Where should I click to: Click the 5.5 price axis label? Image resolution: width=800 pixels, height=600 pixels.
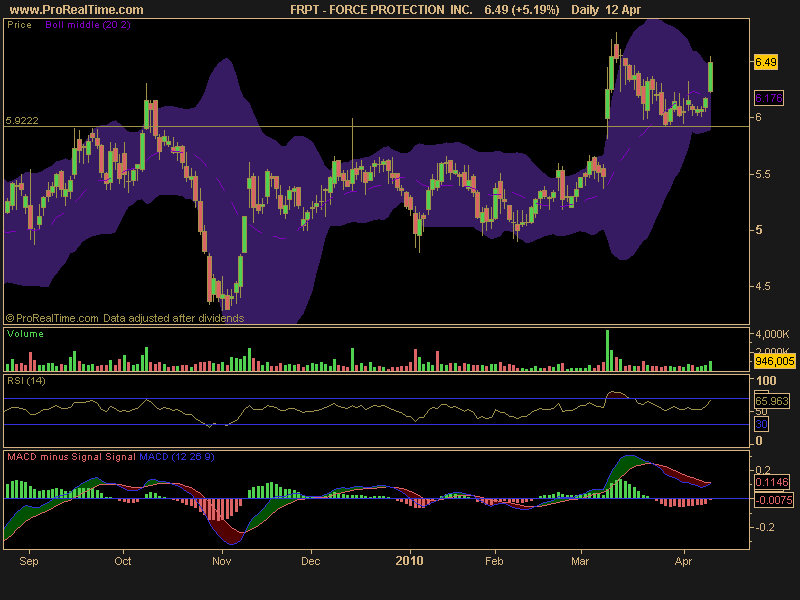(762, 174)
